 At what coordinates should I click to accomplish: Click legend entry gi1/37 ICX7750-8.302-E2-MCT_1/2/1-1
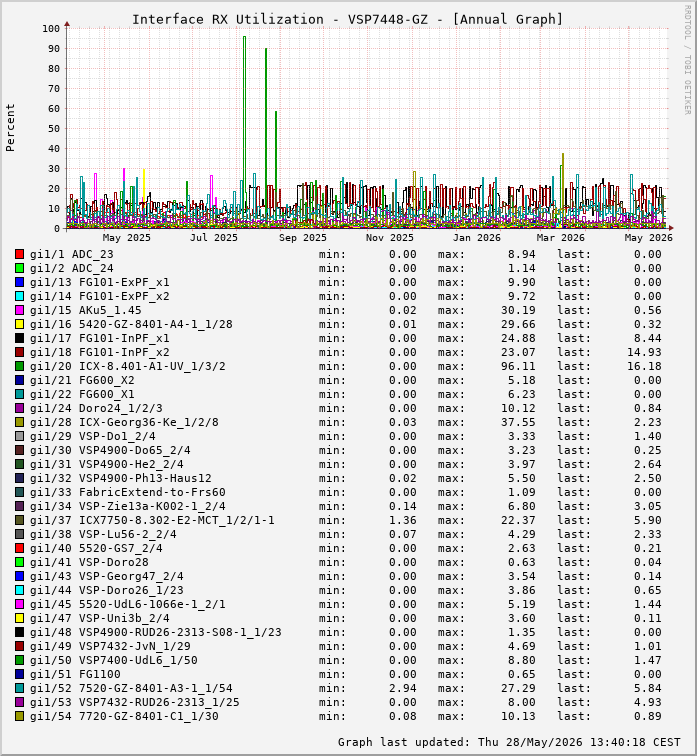click(x=152, y=520)
